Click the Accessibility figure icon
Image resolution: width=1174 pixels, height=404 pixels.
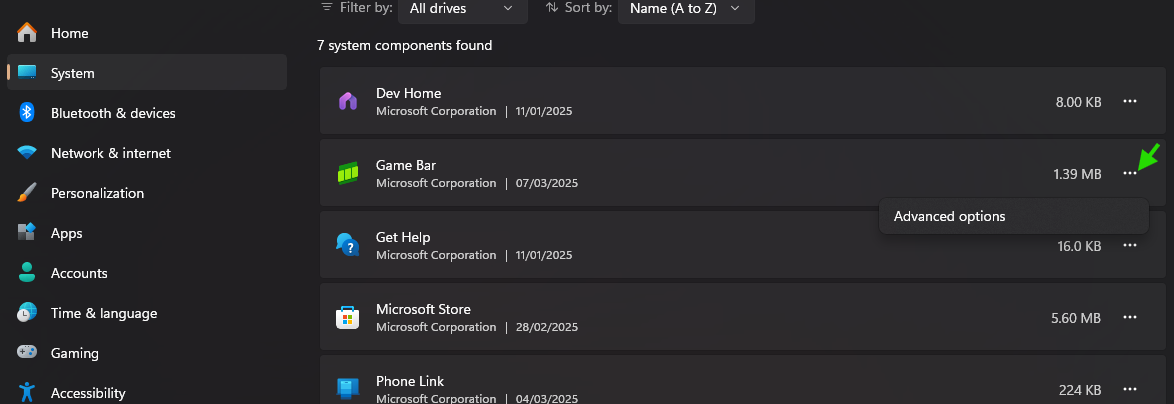pos(27,392)
